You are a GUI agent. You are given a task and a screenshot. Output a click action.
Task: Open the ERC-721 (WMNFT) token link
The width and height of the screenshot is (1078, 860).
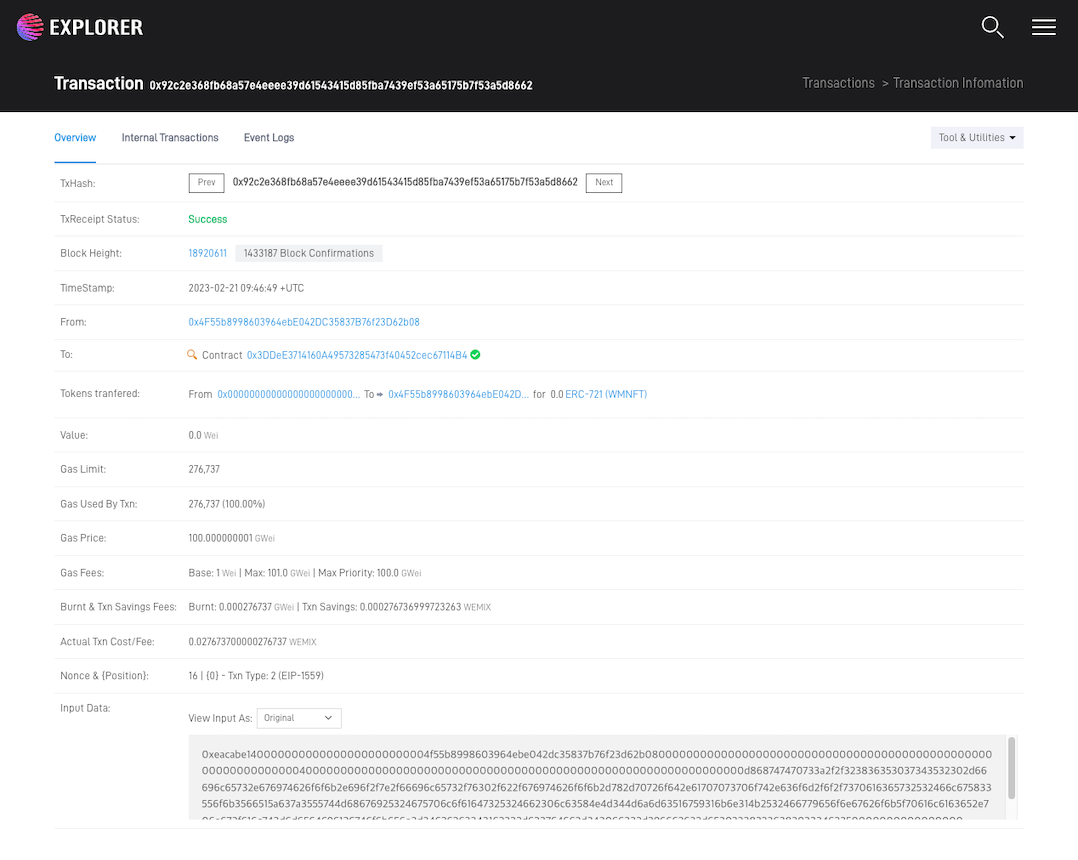(x=606, y=395)
